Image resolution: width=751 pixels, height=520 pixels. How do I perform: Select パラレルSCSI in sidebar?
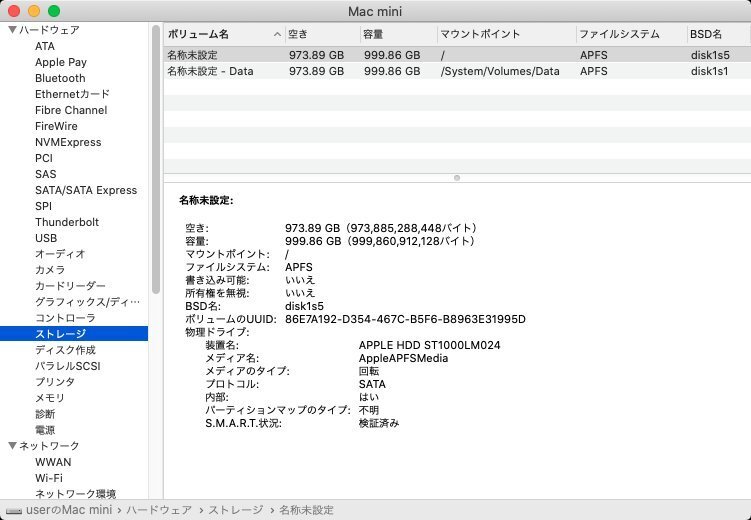click(68, 366)
